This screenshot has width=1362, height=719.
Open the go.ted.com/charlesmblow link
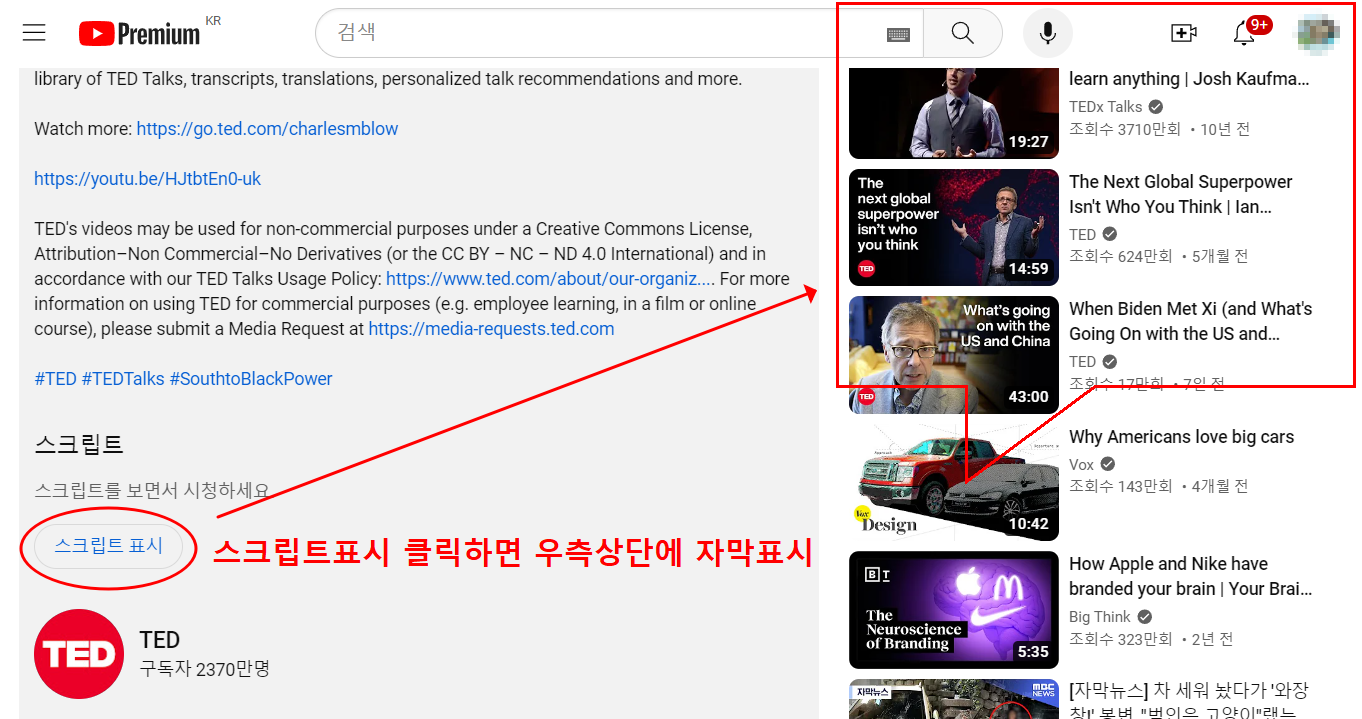pos(267,129)
